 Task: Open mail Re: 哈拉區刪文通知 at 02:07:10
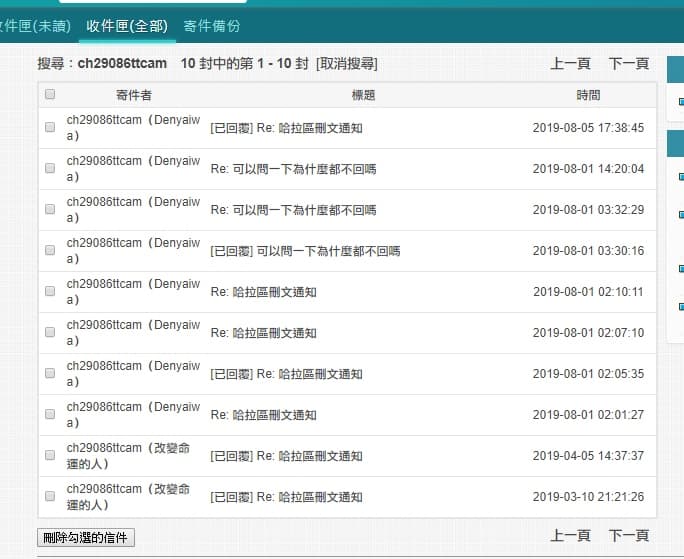pyautogui.click(x=263, y=333)
